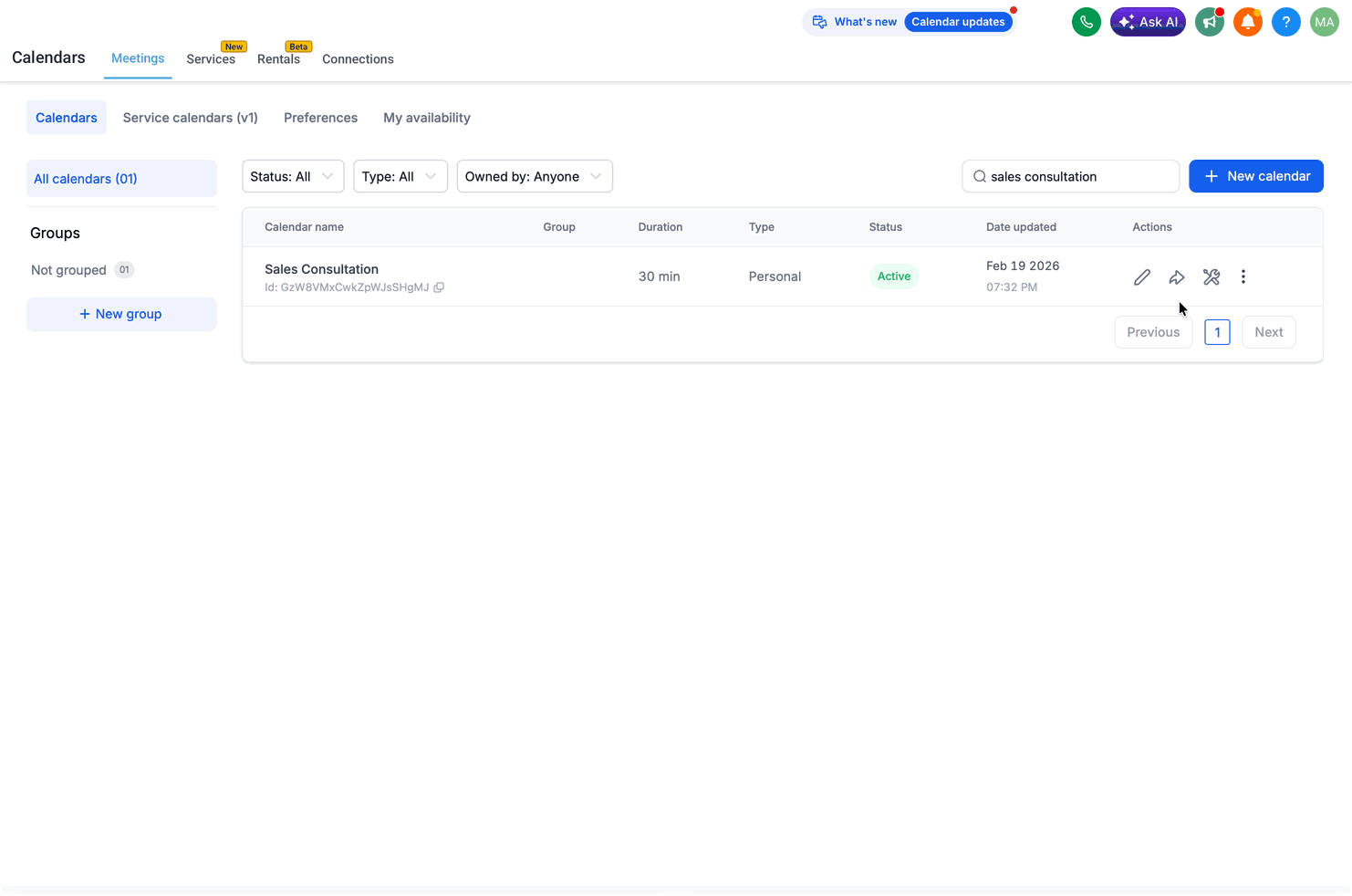Viewport: 1352px width, 896px height.
Task: Click the Status column header
Action: [x=886, y=227]
